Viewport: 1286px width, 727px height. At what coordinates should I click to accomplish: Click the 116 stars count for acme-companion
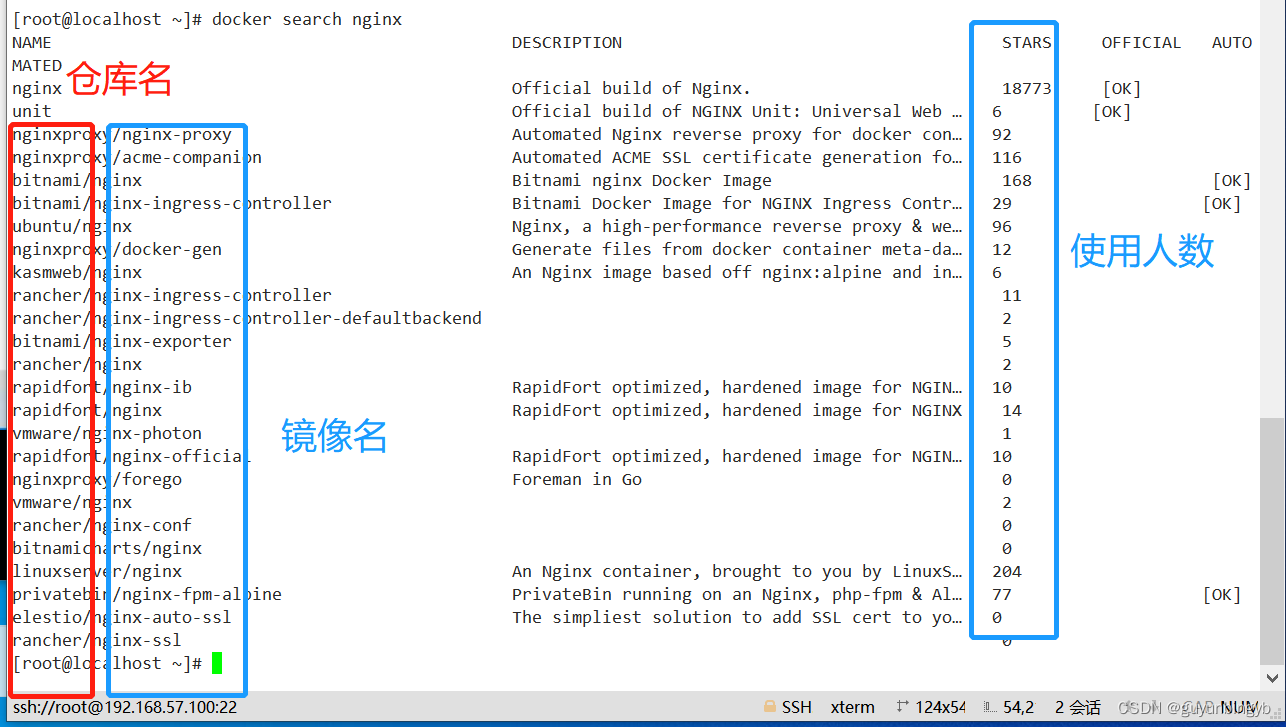tap(1007, 157)
